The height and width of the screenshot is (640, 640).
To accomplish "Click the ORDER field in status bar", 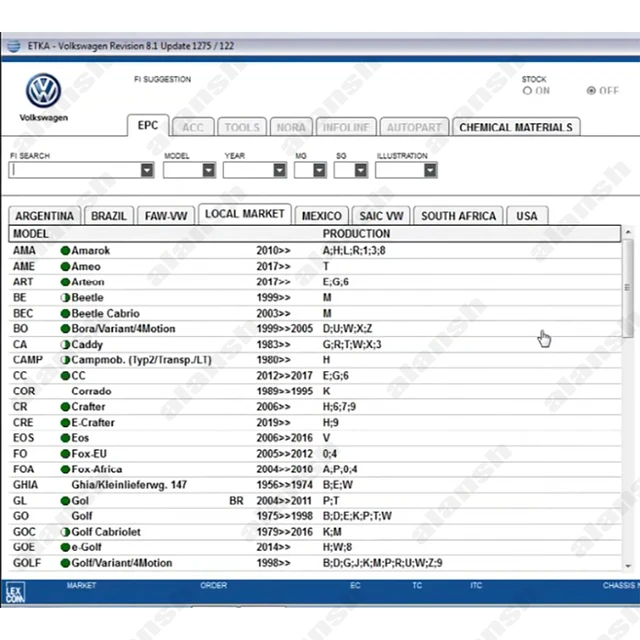I will [x=213, y=585].
